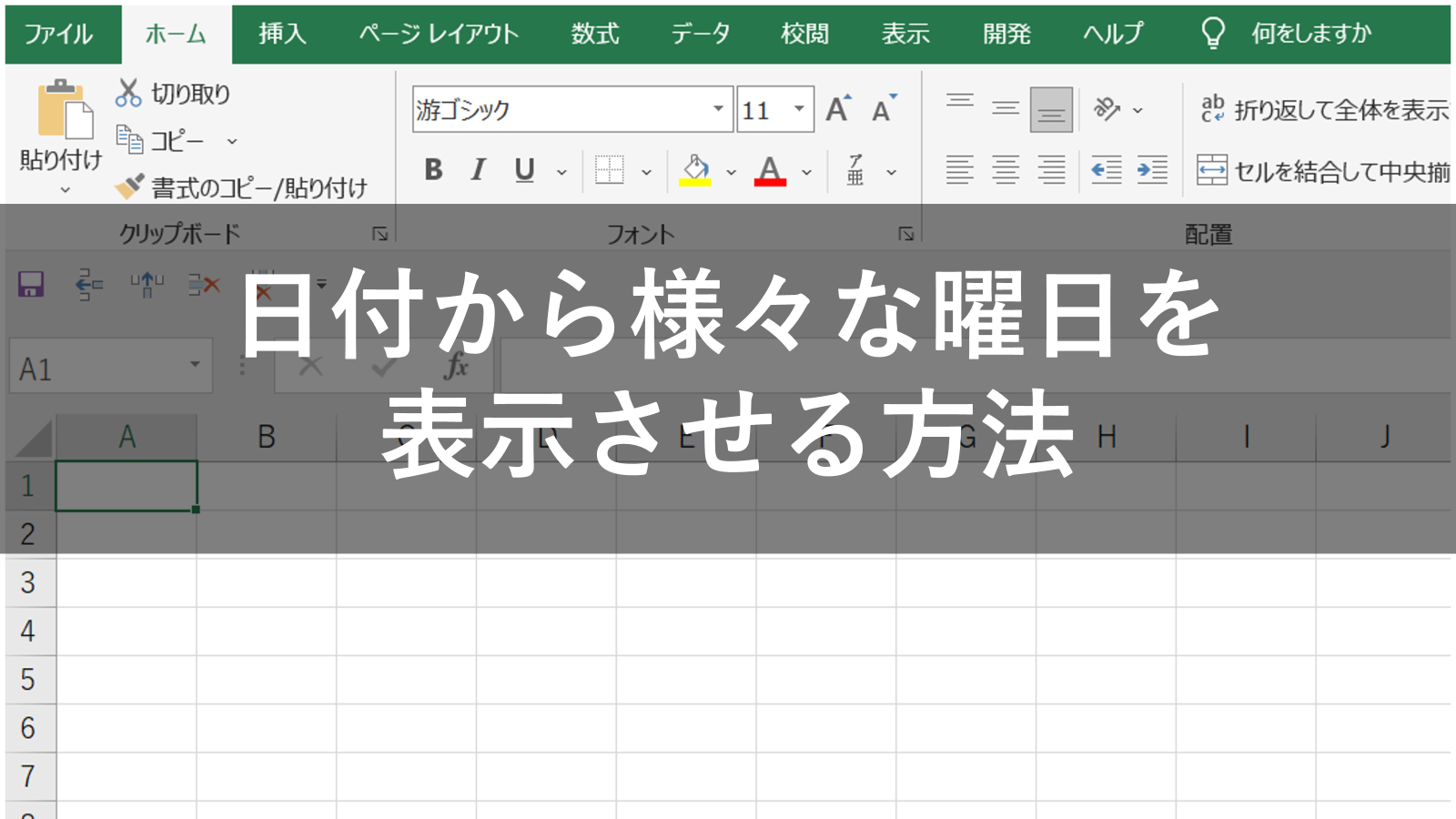Expand borders dropdown arrow
The height and width of the screenshot is (819, 1456).
click(646, 171)
